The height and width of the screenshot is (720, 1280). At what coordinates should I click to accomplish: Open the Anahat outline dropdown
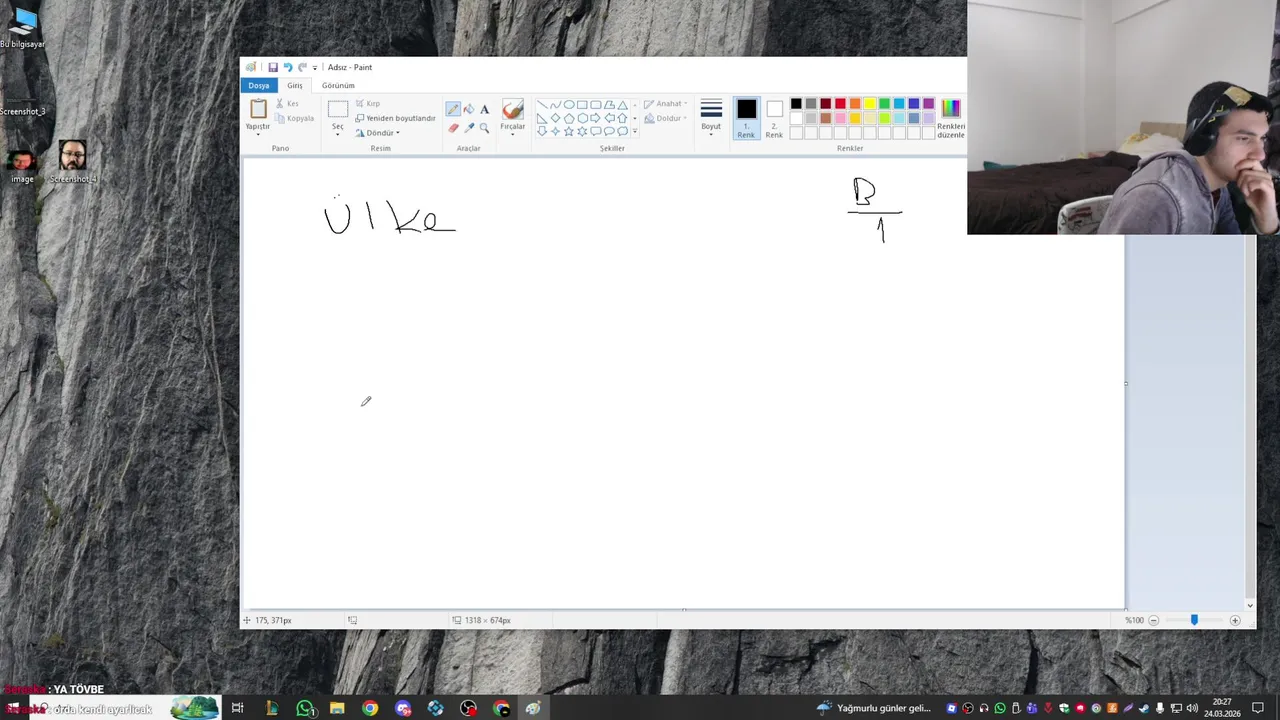tap(665, 104)
